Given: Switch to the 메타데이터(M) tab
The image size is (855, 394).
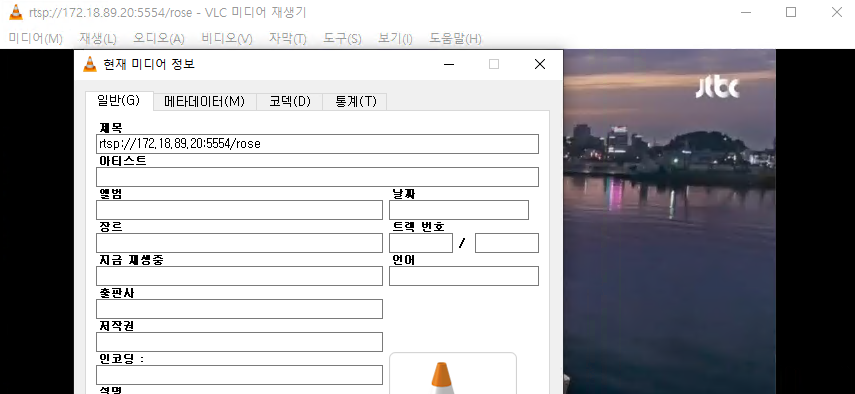Looking at the screenshot, I should point(204,102).
